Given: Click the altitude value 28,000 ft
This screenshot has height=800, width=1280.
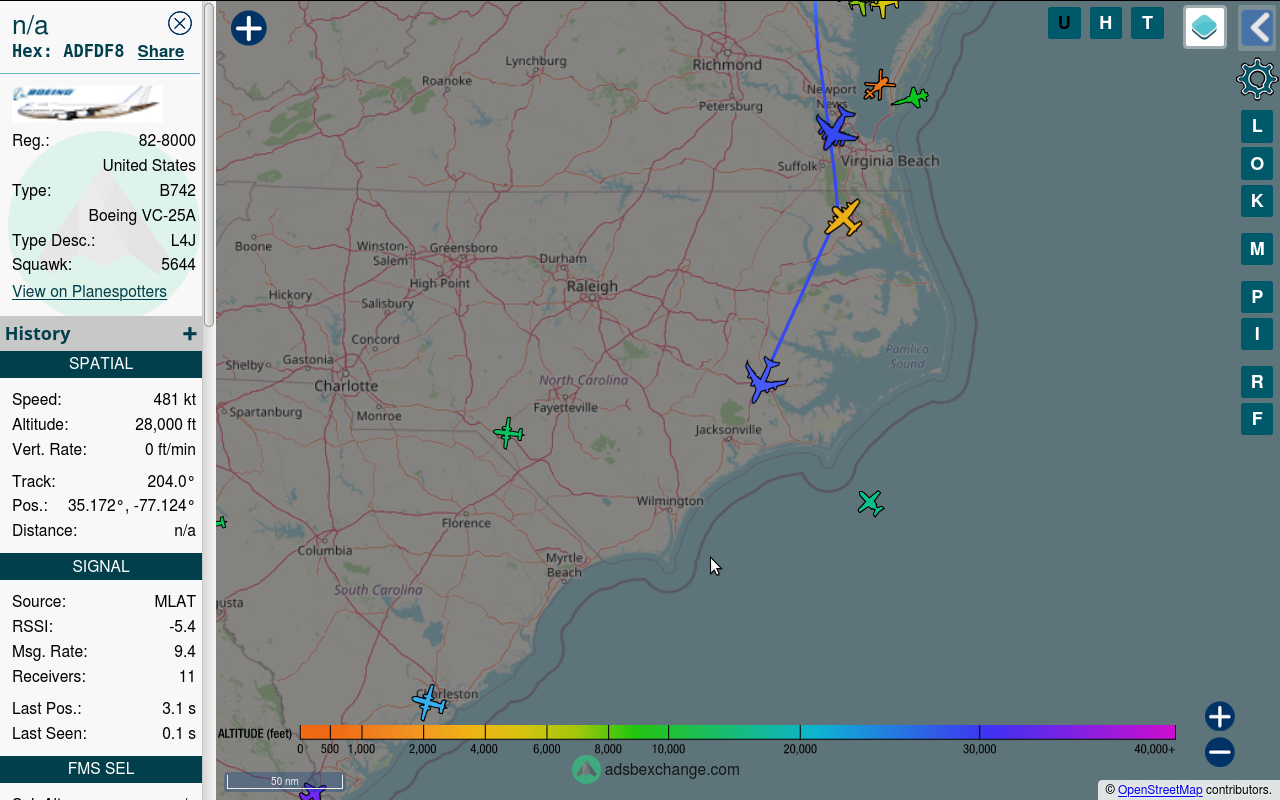Looking at the screenshot, I should pos(165,424).
